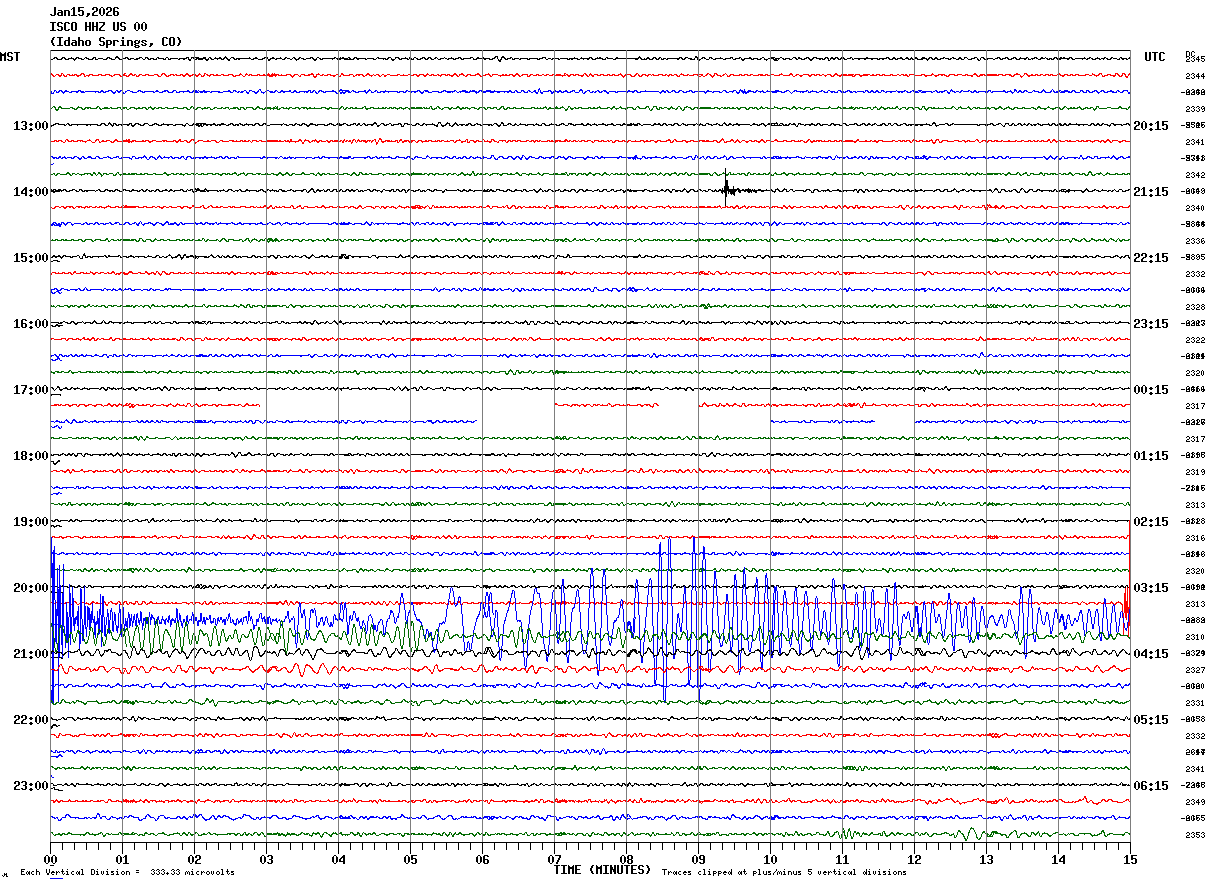Click minute label 03 on the time axis

coord(266,859)
